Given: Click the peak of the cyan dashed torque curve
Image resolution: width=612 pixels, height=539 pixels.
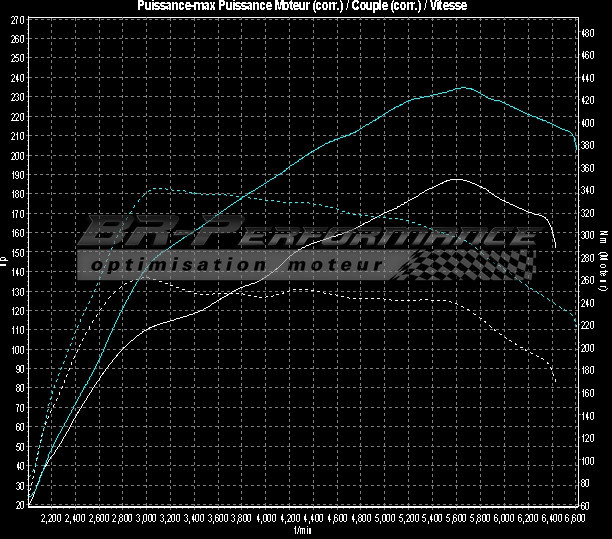Looking at the screenshot, I should tap(152, 188).
